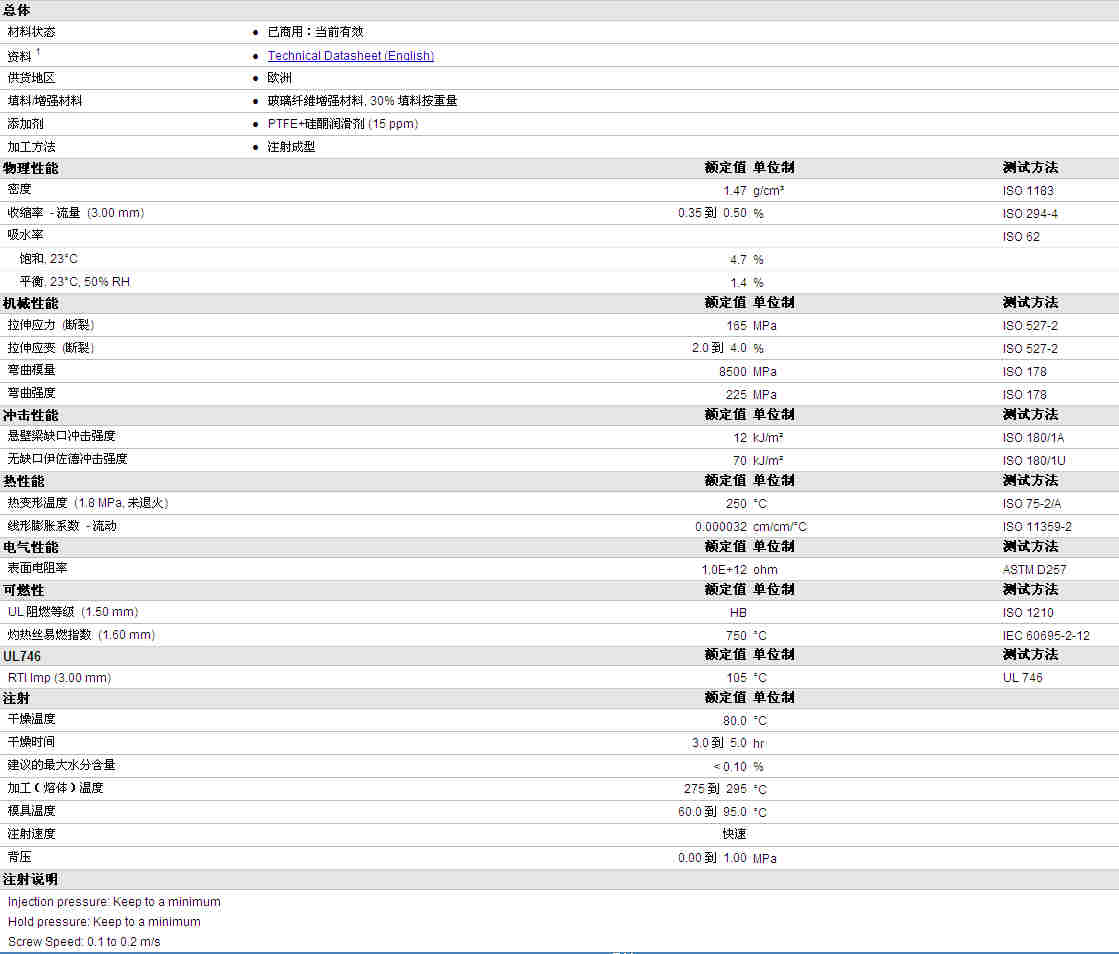Click the ISO 75-2/A test method
This screenshot has height=954, width=1119.
coord(1031,503)
